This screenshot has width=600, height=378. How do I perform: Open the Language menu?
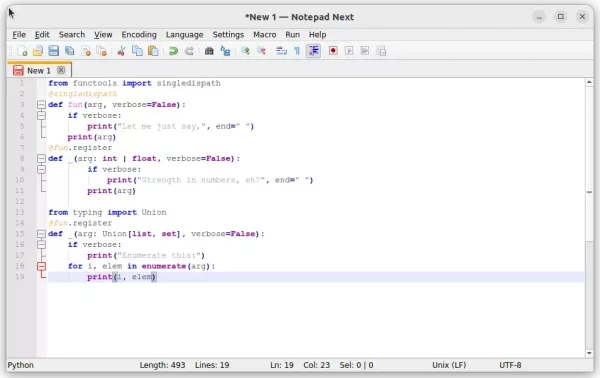pos(184,35)
